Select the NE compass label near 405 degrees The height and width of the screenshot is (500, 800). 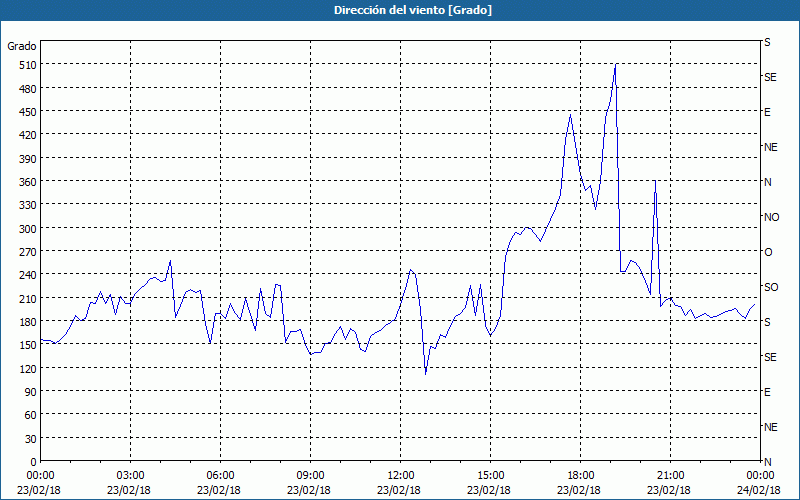pyautogui.click(x=770, y=147)
